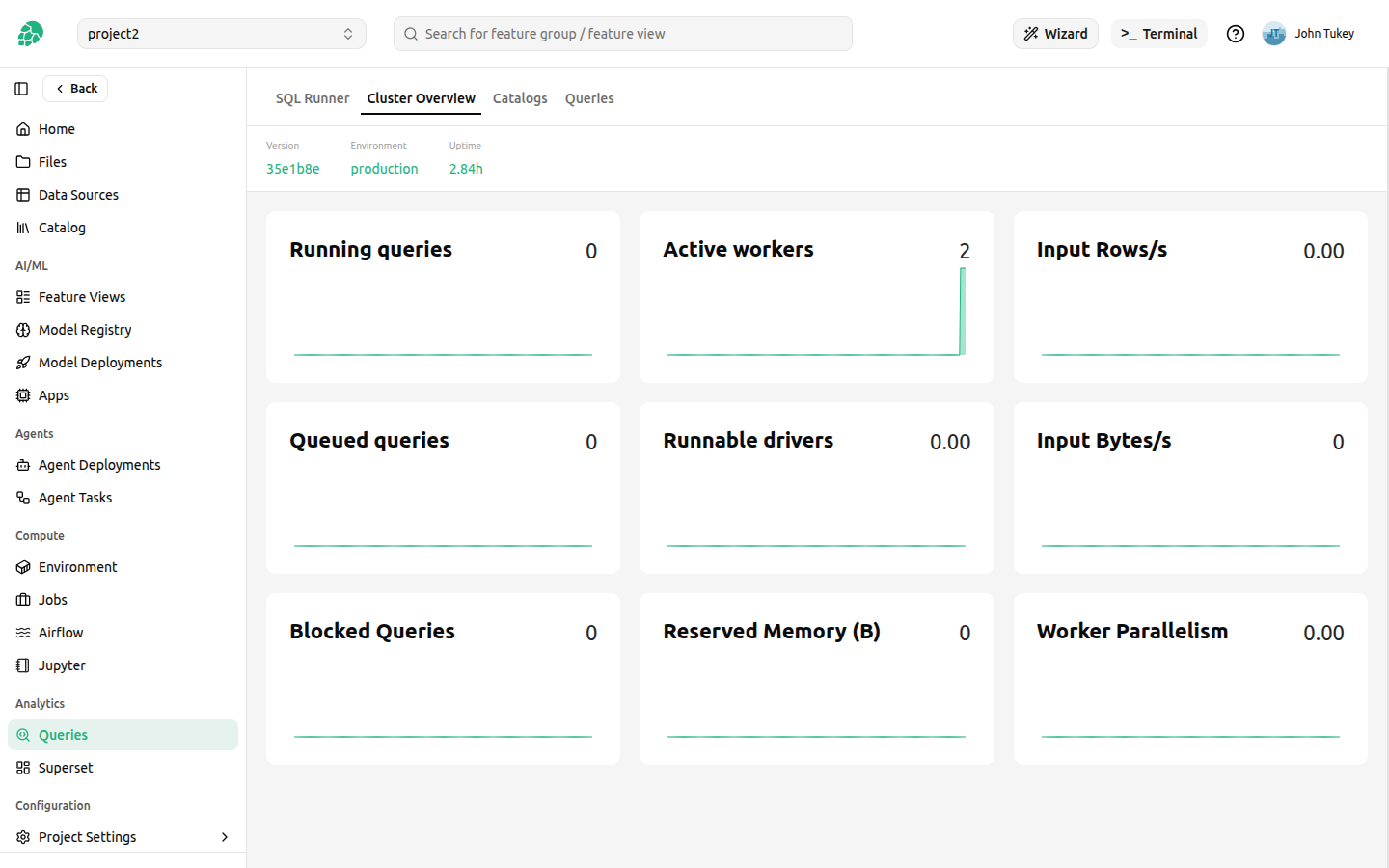Click the Model Registry brain icon
This screenshot has width=1389, height=868.
(x=23, y=330)
